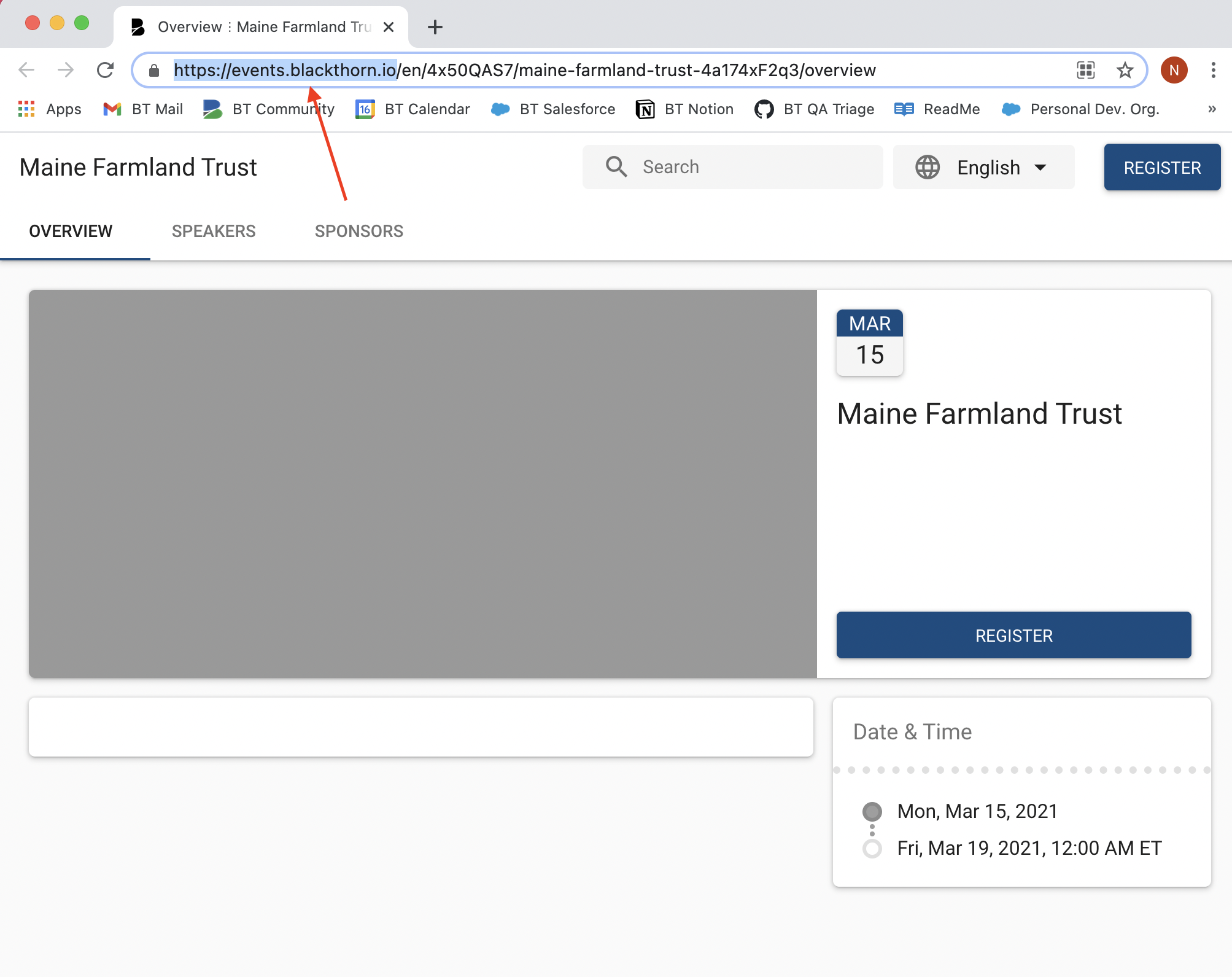Open the Chrome profile avatar N
Image resolution: width=1232 pixels, height=977 pixels.
pyautogui.click(x=1174, y=70)
